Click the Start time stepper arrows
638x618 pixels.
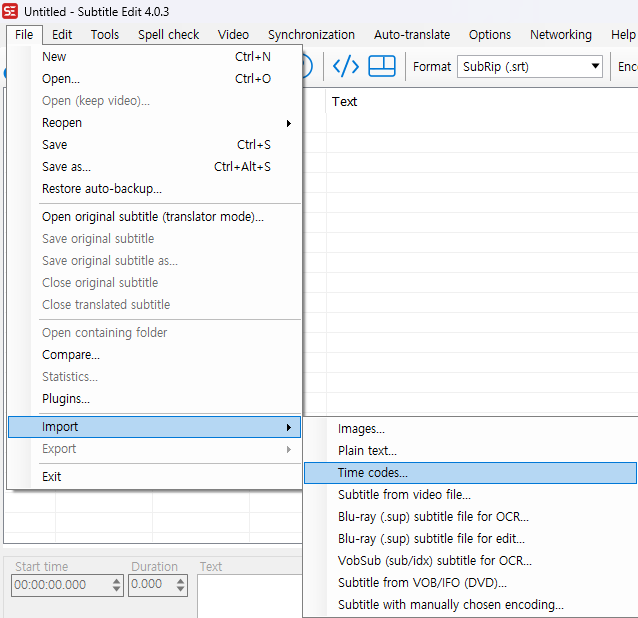117,585
